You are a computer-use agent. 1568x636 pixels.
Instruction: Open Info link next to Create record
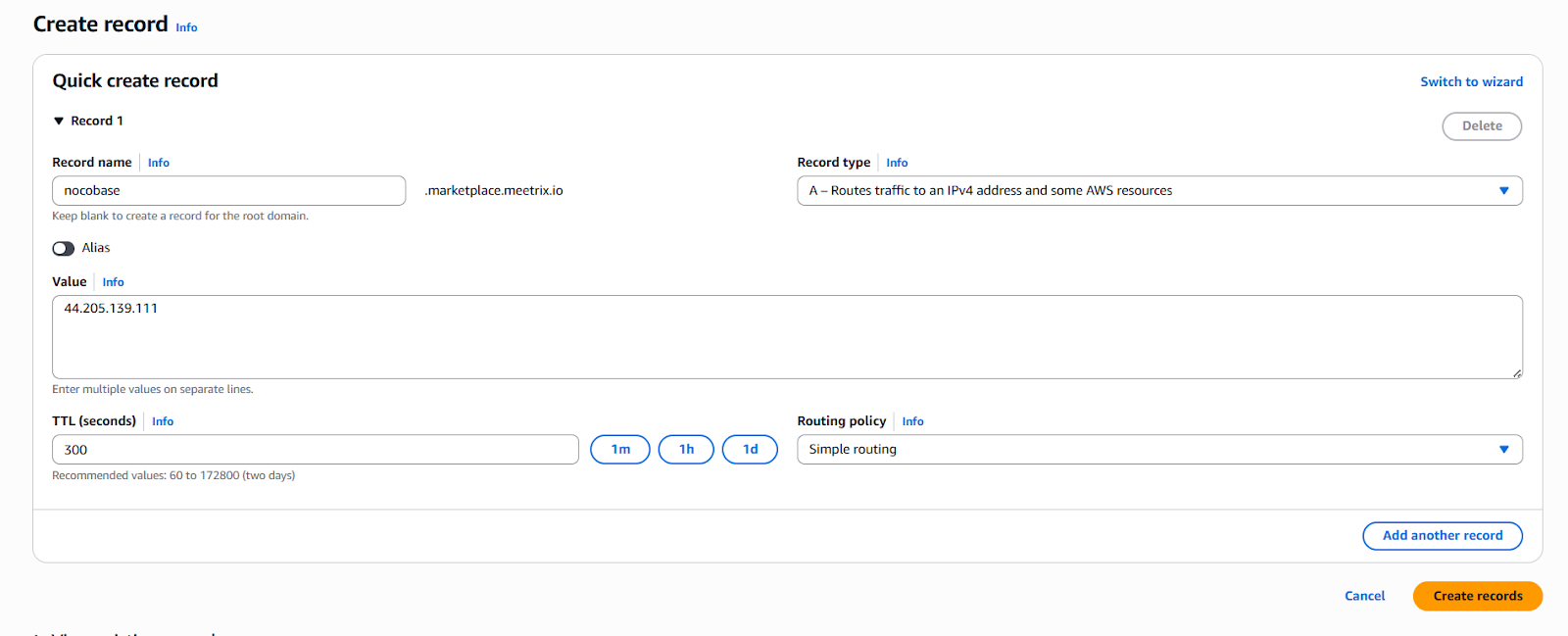click(186, 27)
